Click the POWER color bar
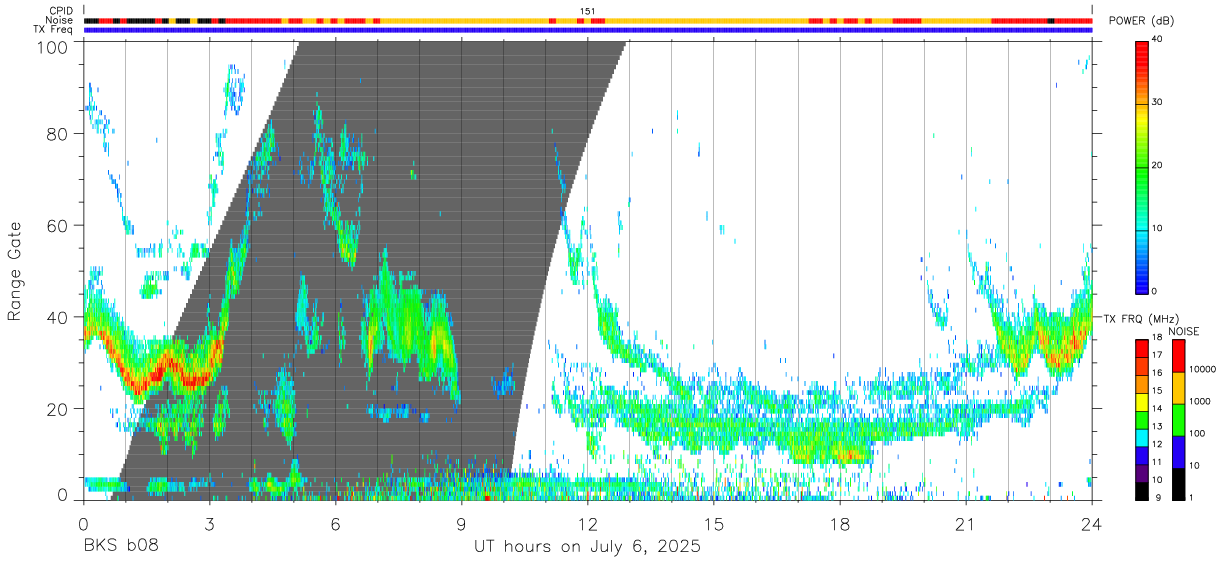Image resolution: width=1228 pixels, height=567 pixels. (1142, 166)
